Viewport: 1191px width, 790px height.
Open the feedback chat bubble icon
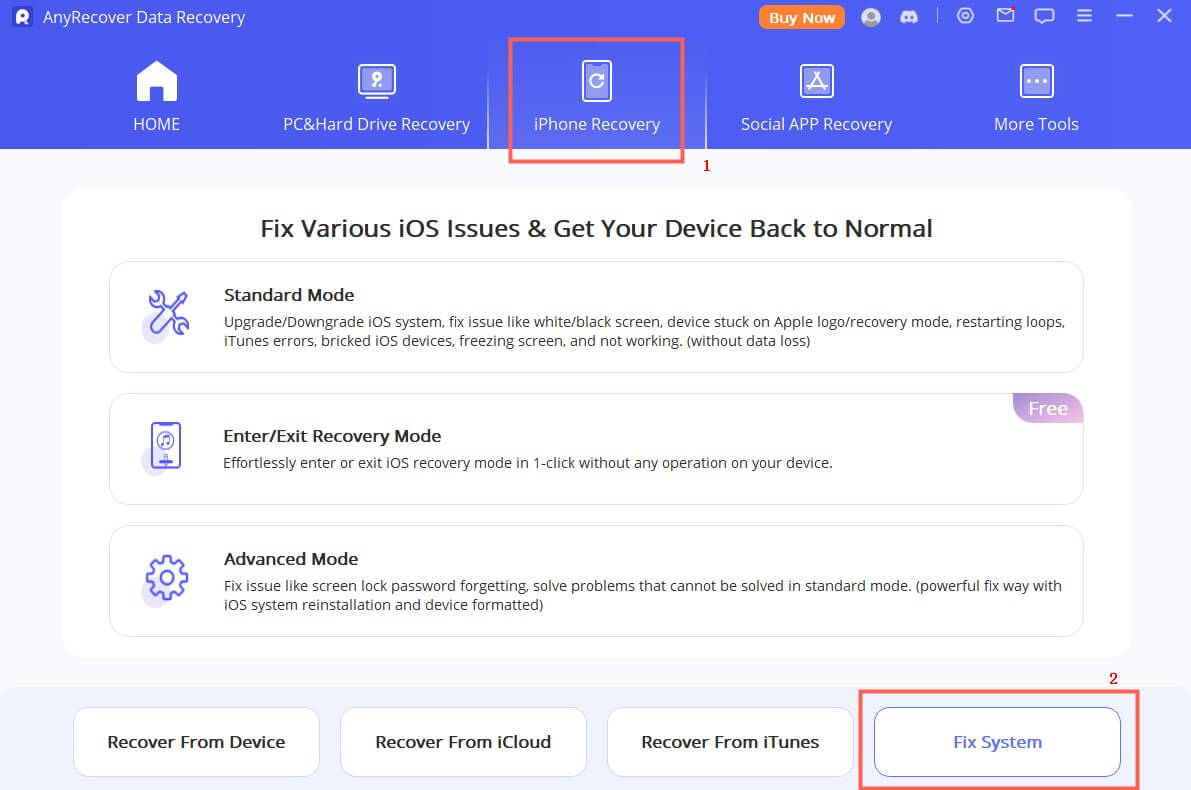(1044, 16)
